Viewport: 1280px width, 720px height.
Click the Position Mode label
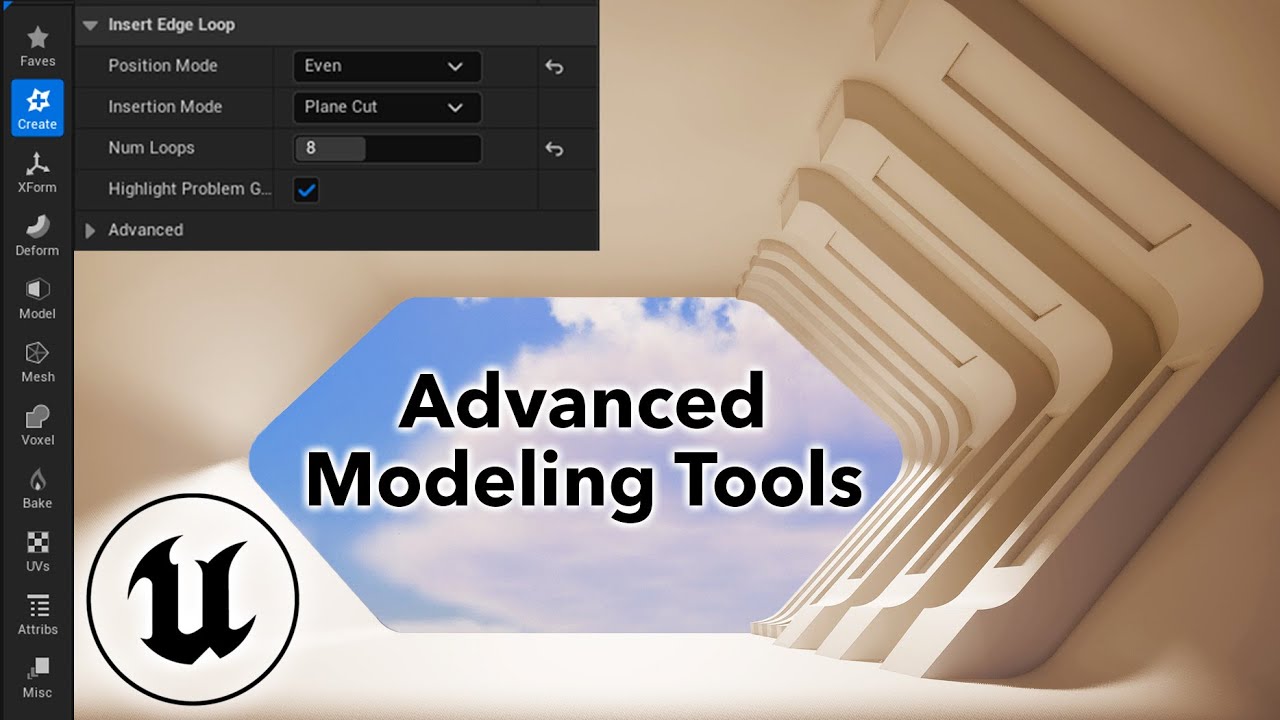click(163, 66)
